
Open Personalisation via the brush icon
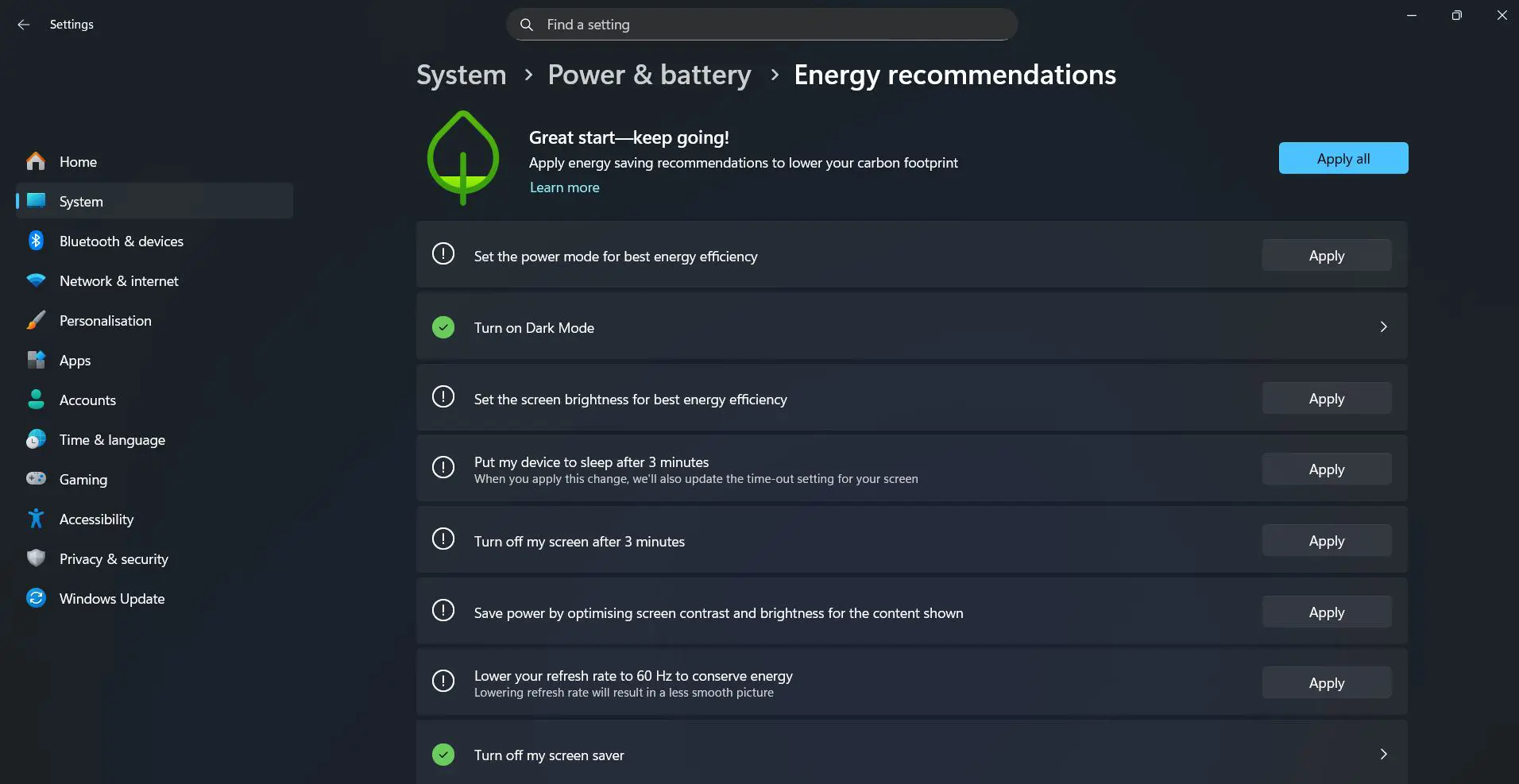click(x=37, y=320)
